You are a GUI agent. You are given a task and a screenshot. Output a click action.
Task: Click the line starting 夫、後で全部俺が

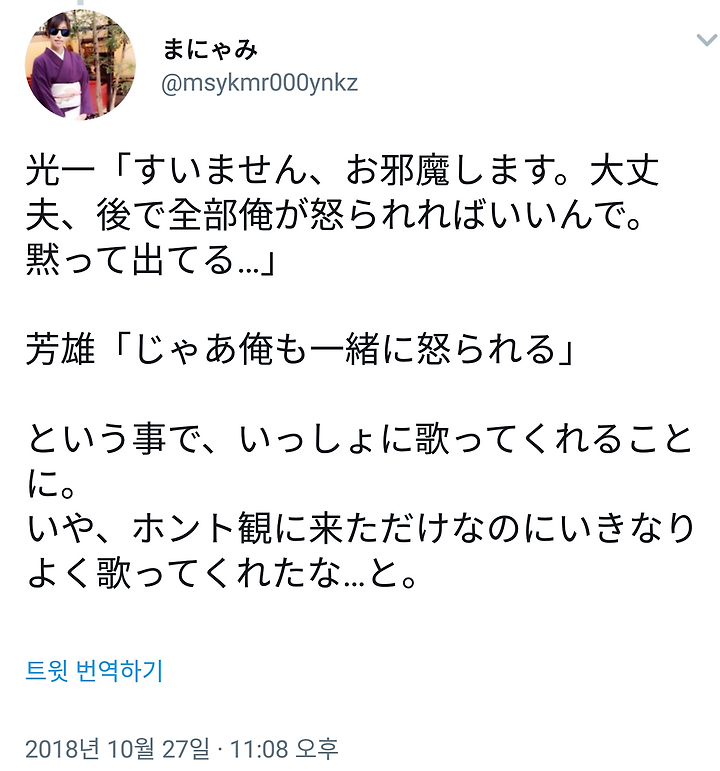click(x=333, y=215)
